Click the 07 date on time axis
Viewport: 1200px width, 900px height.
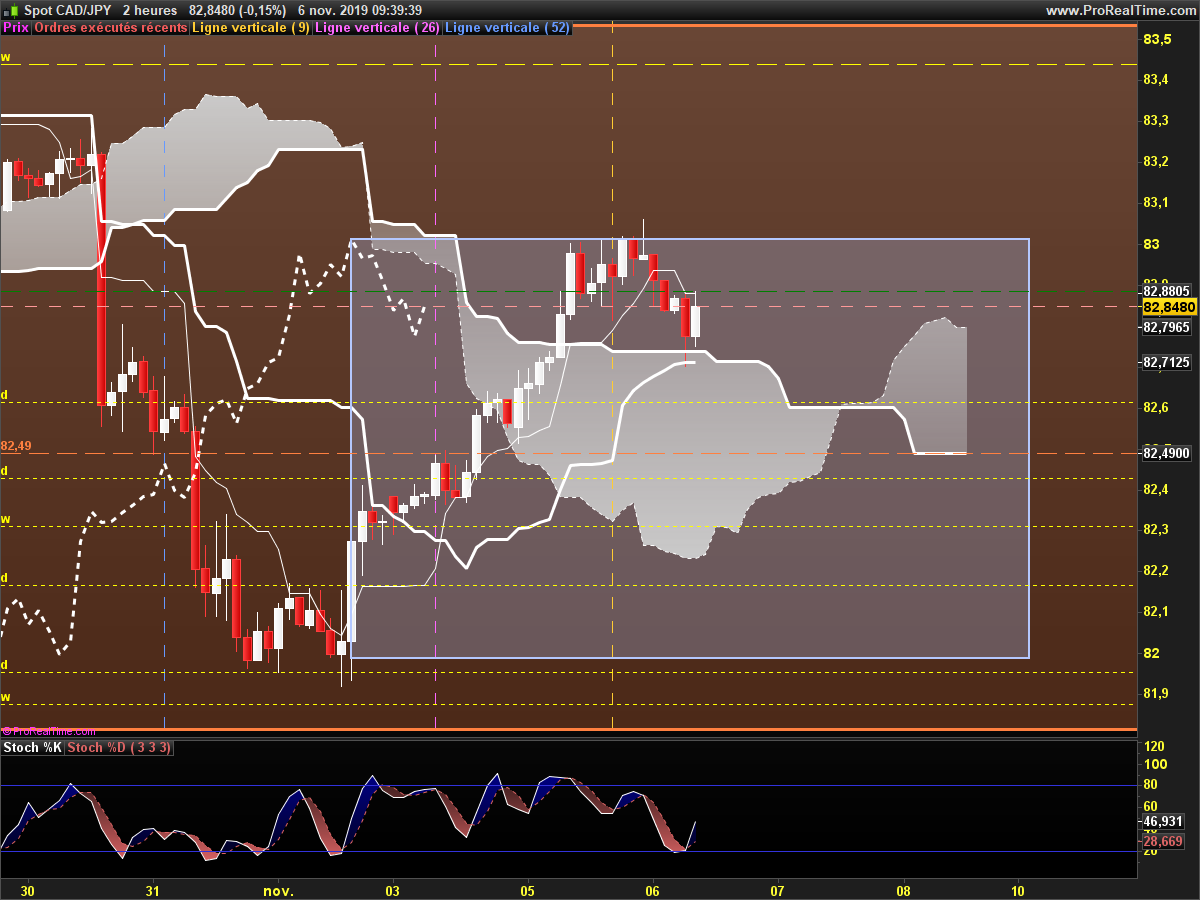click(x=778, y=891)
